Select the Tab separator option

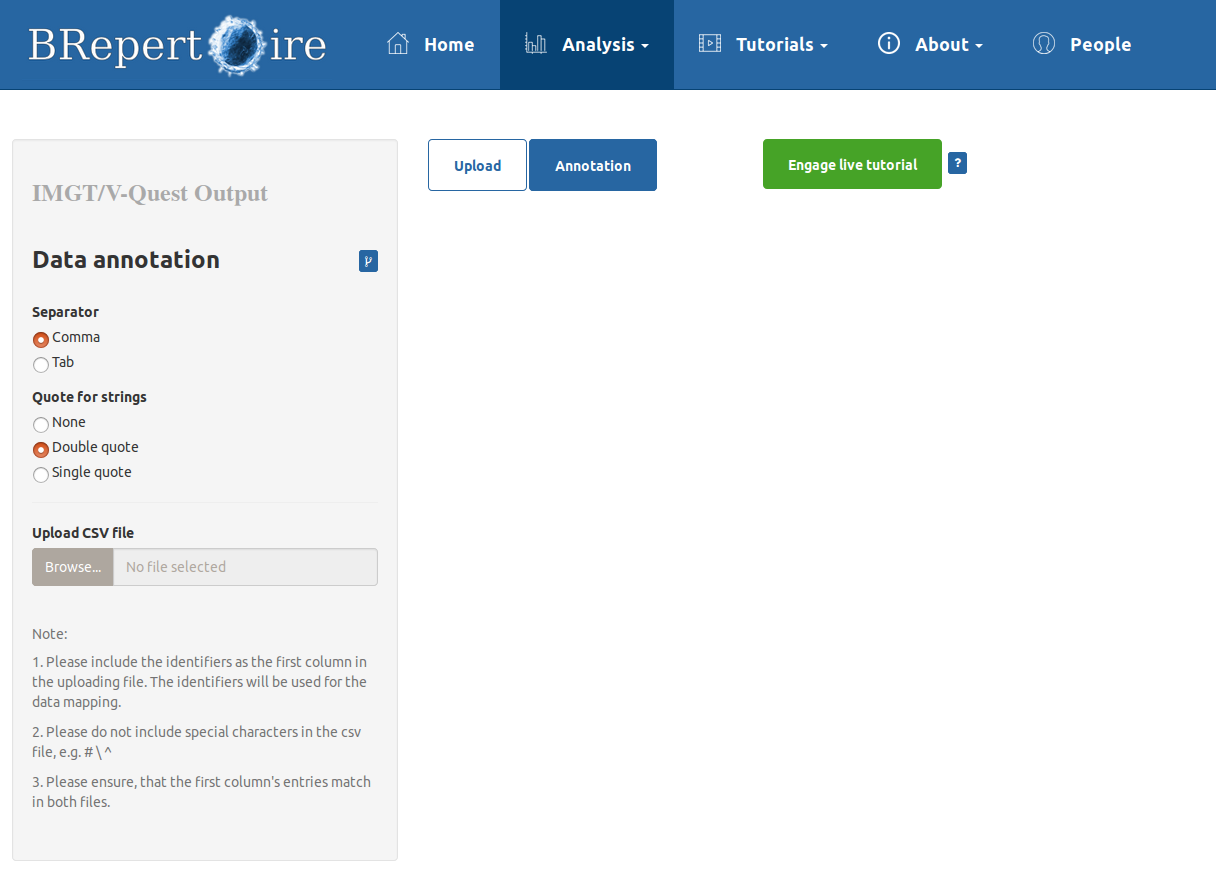pyautogui.click(x=41, y=364)
